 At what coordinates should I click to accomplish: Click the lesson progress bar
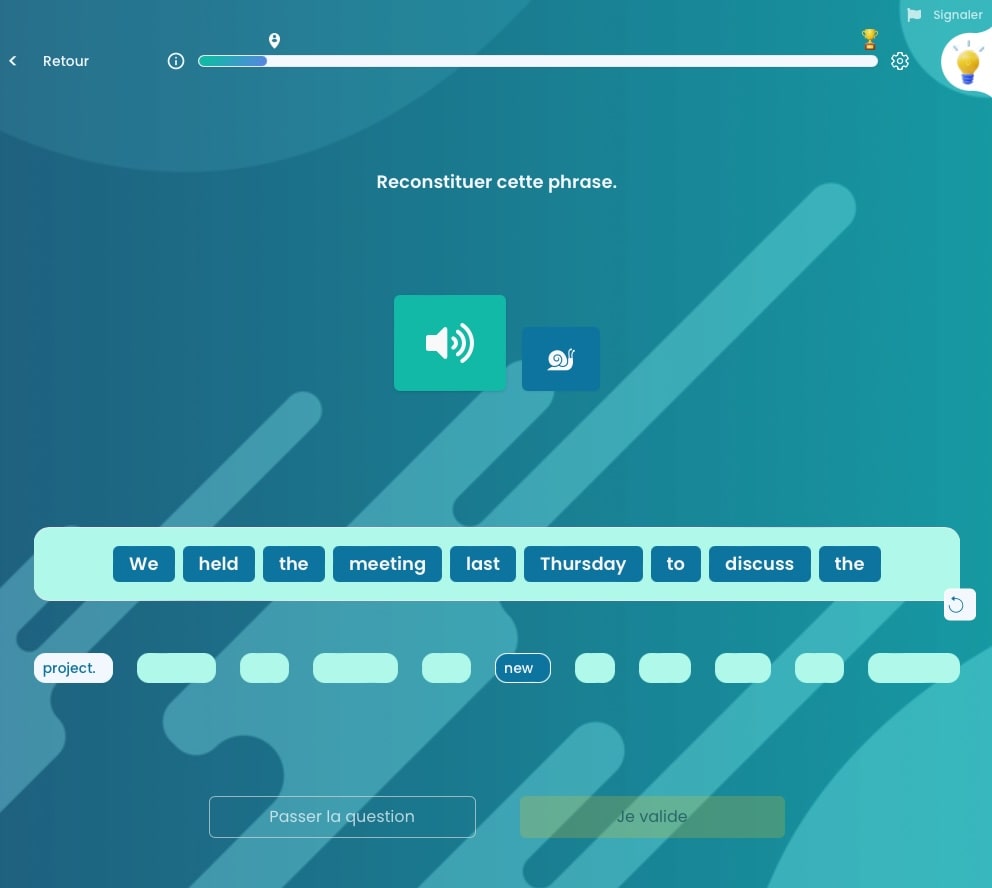tap(538, 61)
